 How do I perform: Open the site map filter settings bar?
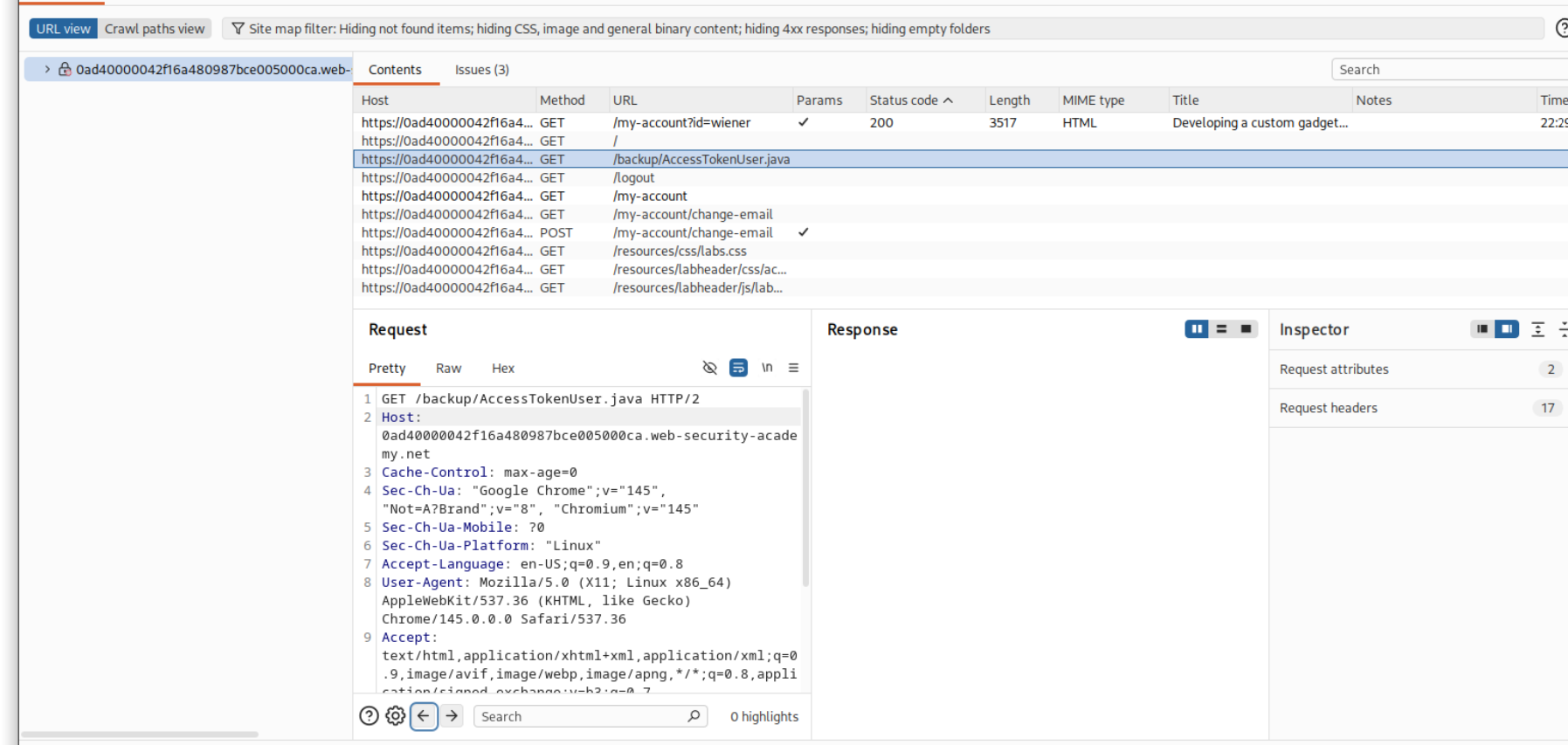882,29
